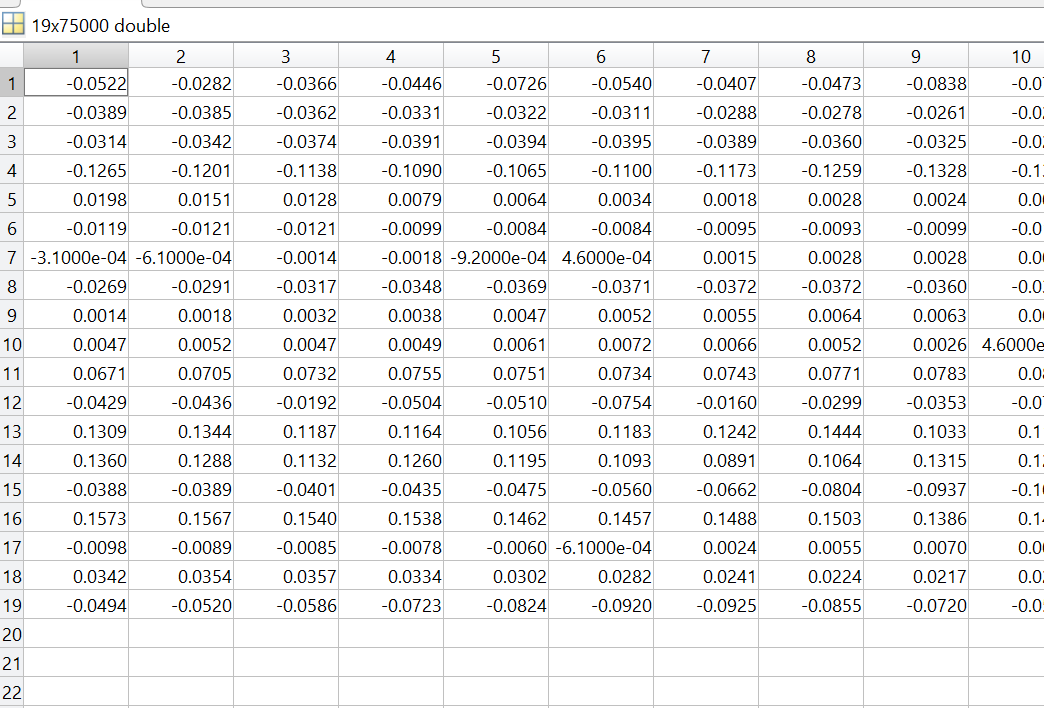Select row header 1
The width and height of the screenshot is (1044, 708).
[11, 83]
